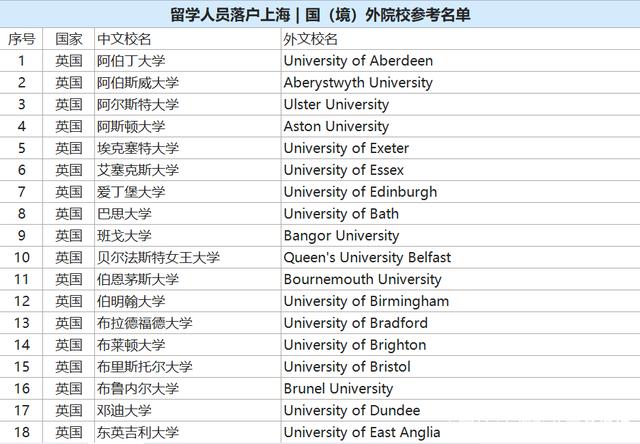640x444 pixels.
Task: Select 伯明翰大学 cell
Action: pos(188,301)
